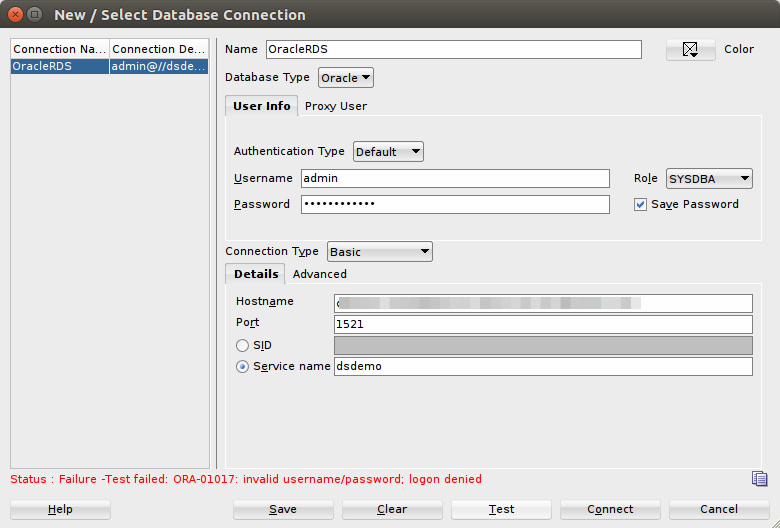Image resolution: width=780 pixels, height=528 pixels.
Task: Toggle the Save Password checkbox
Action: click(640, 205)
